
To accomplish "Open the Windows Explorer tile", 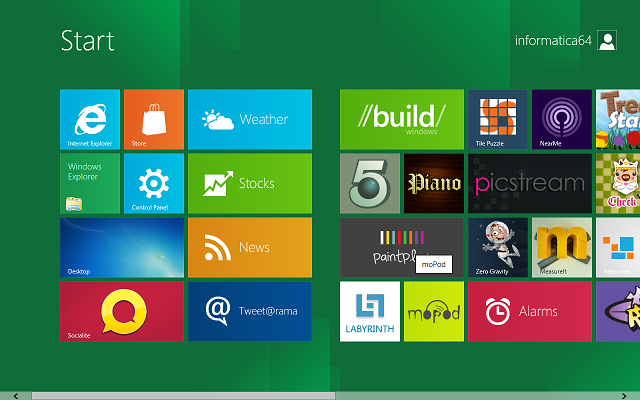I will pos(90,183).
